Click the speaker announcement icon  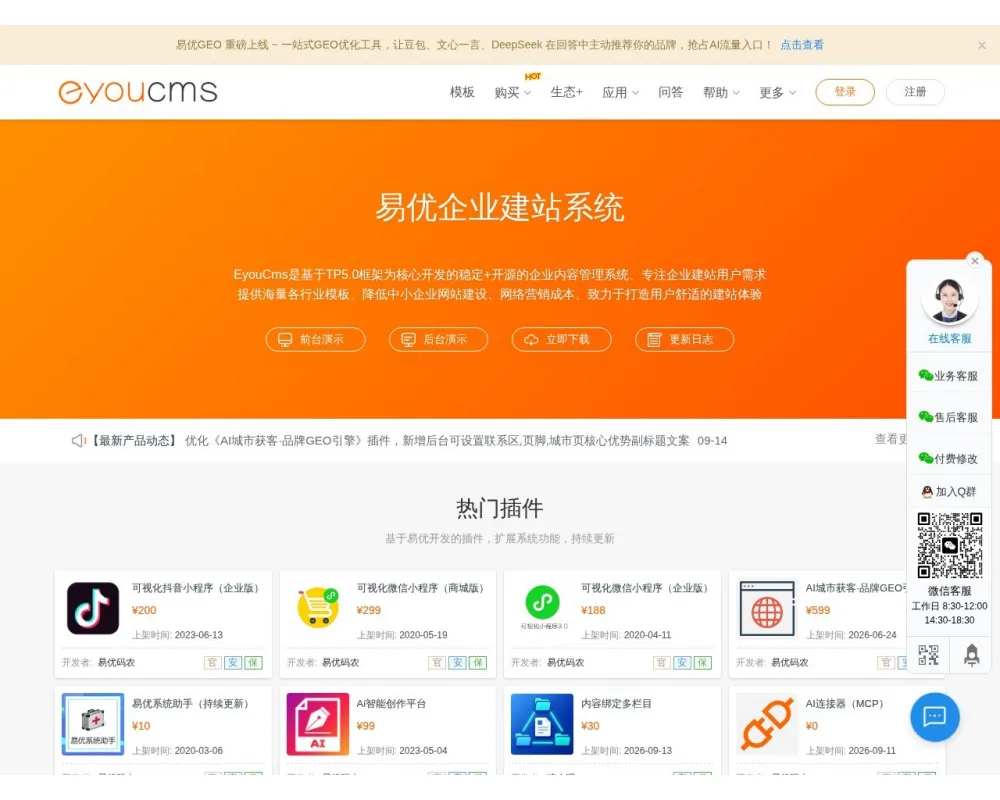78,441
